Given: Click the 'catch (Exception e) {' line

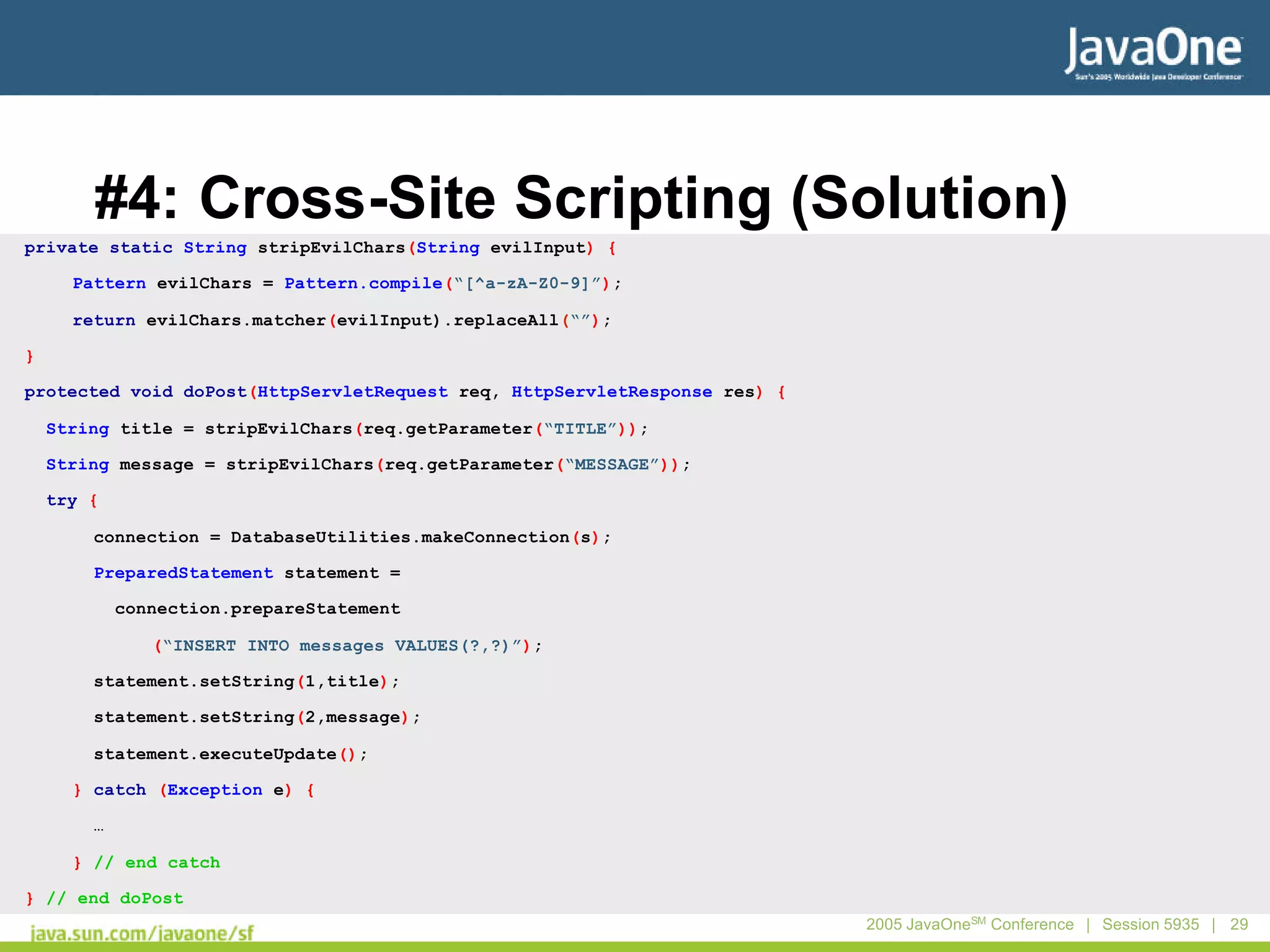Looking at the screenshot, I should 194,790.
